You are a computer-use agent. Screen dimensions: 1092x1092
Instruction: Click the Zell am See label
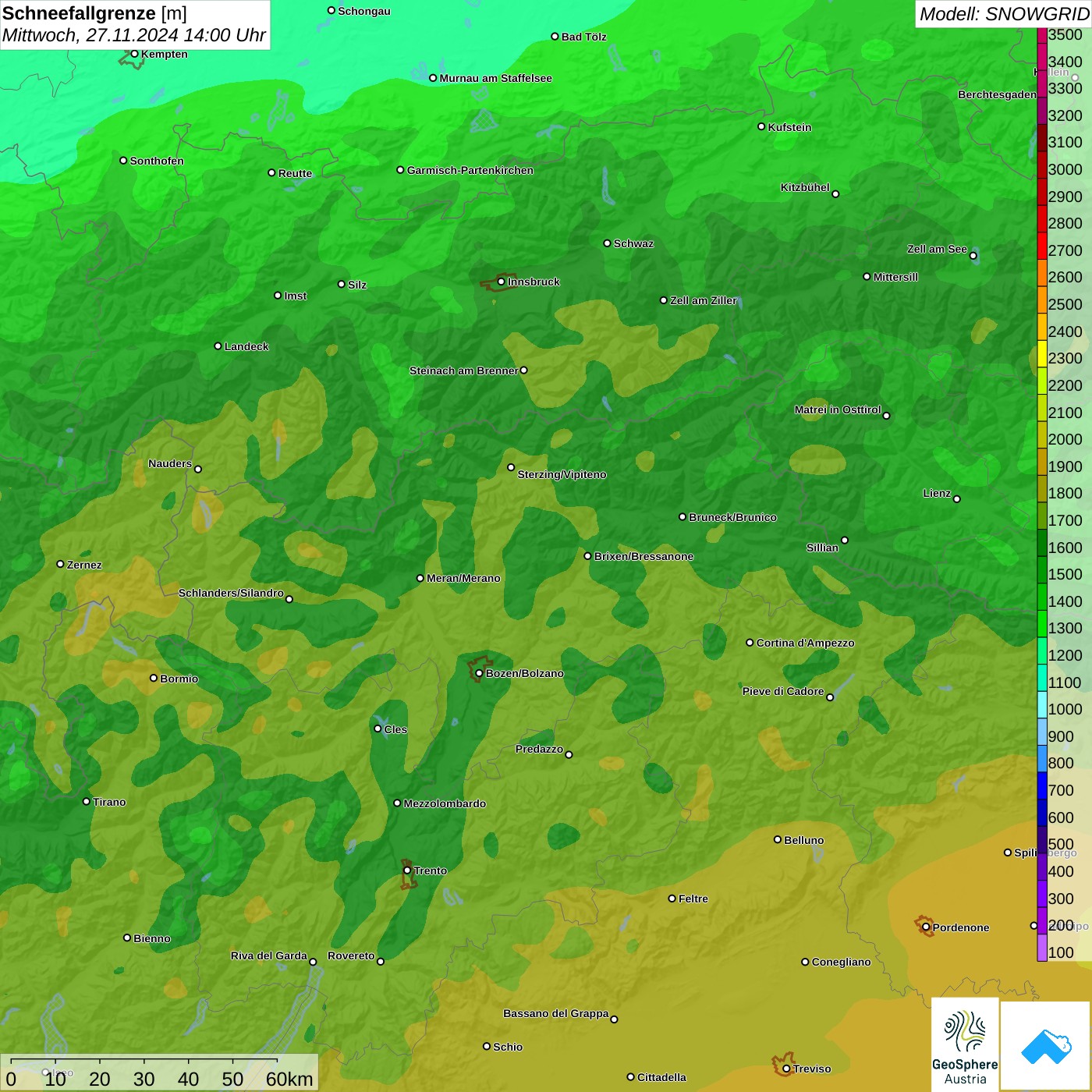937,249
